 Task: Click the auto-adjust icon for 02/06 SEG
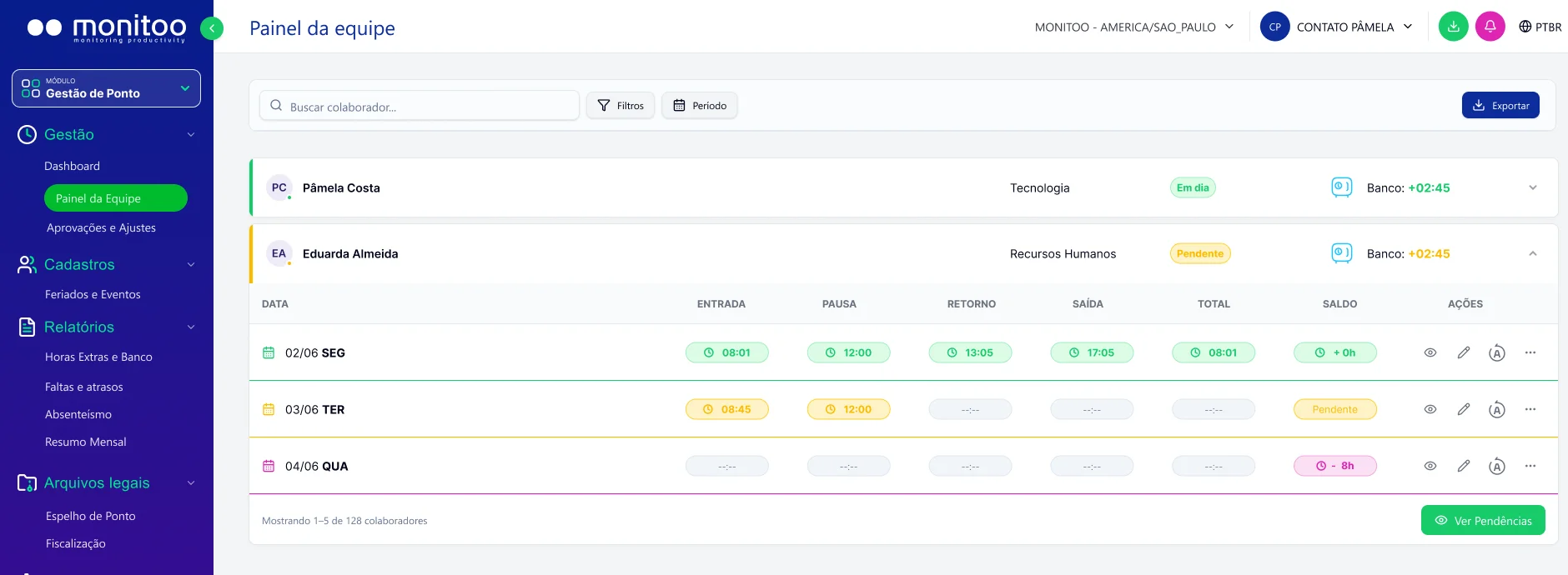pos(1497,352)
